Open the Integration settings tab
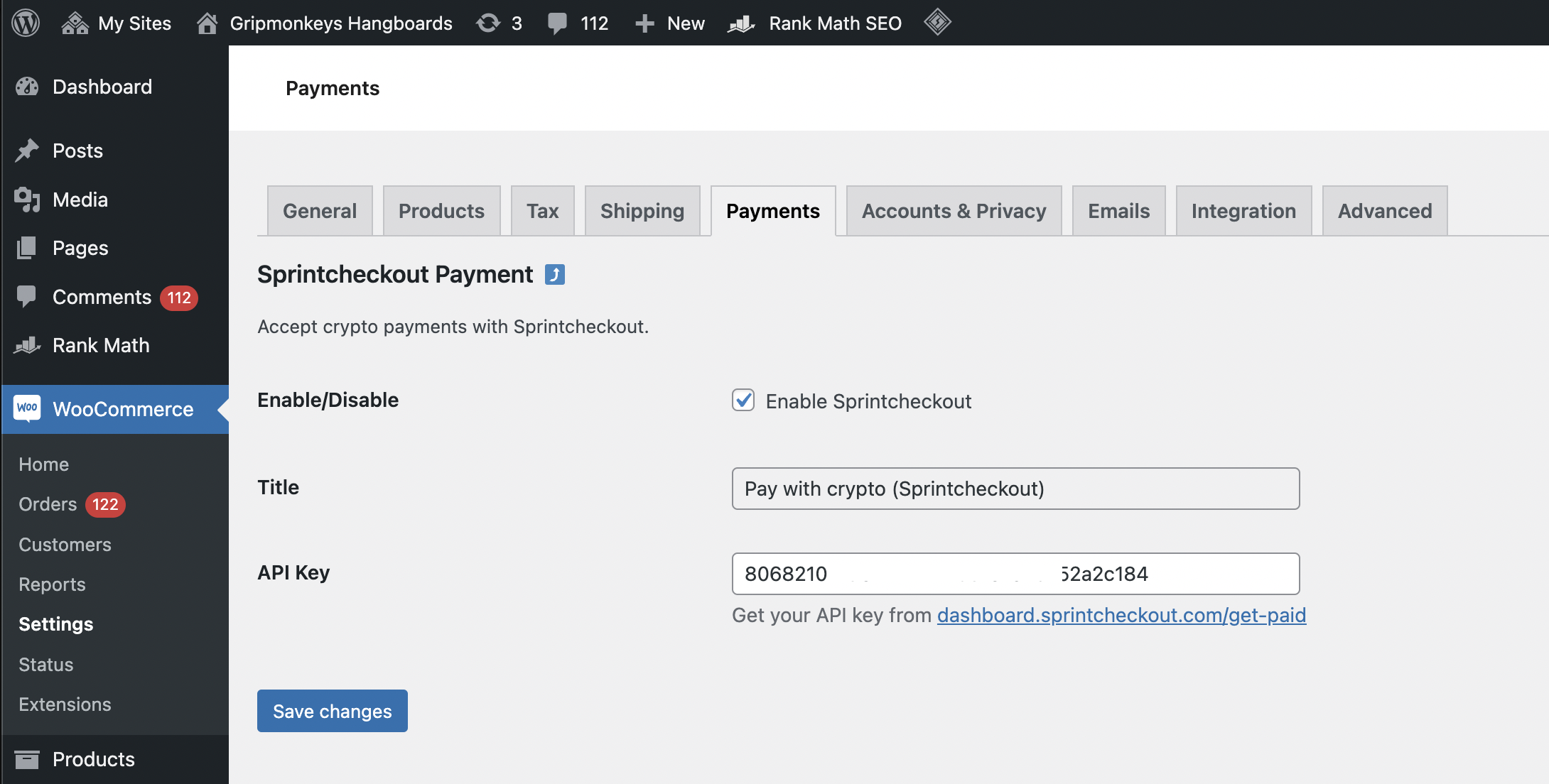The width and height of the screenshot is (1549, 784). click(1243, 211)
